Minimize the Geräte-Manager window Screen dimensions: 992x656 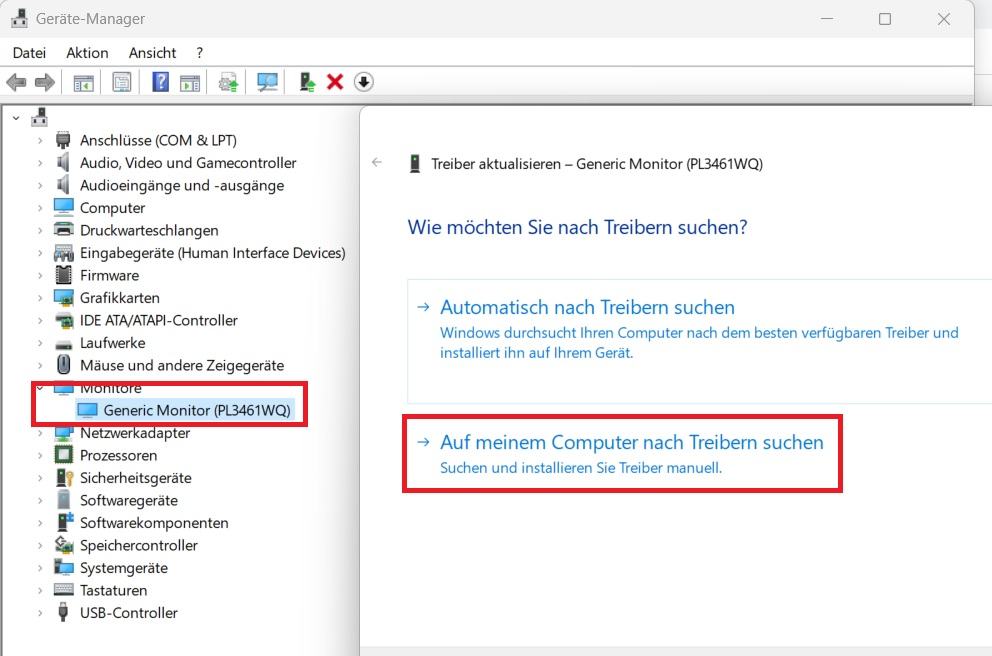click(827, 19)
